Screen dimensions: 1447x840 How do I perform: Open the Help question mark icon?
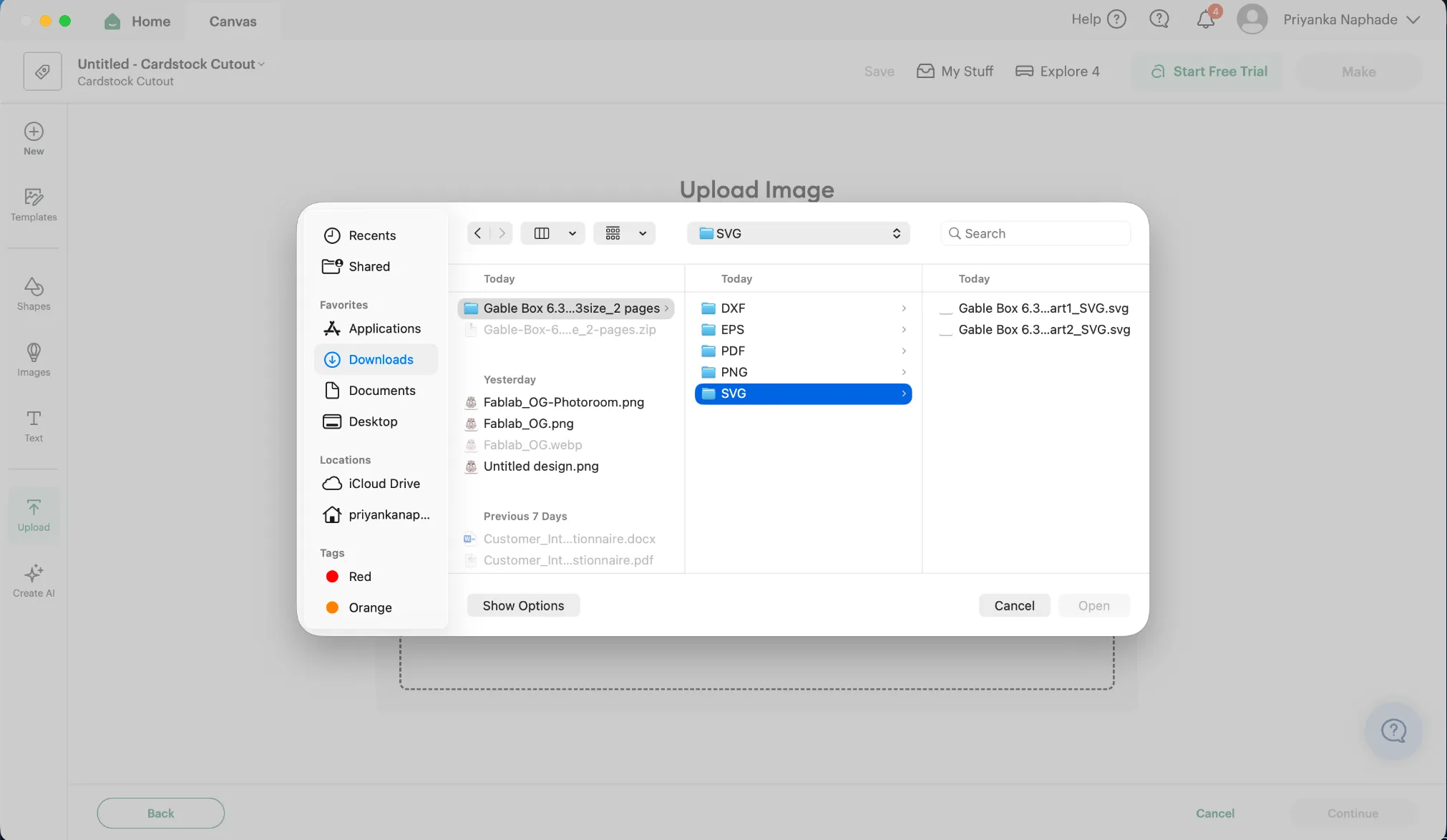coord(1116,19)
